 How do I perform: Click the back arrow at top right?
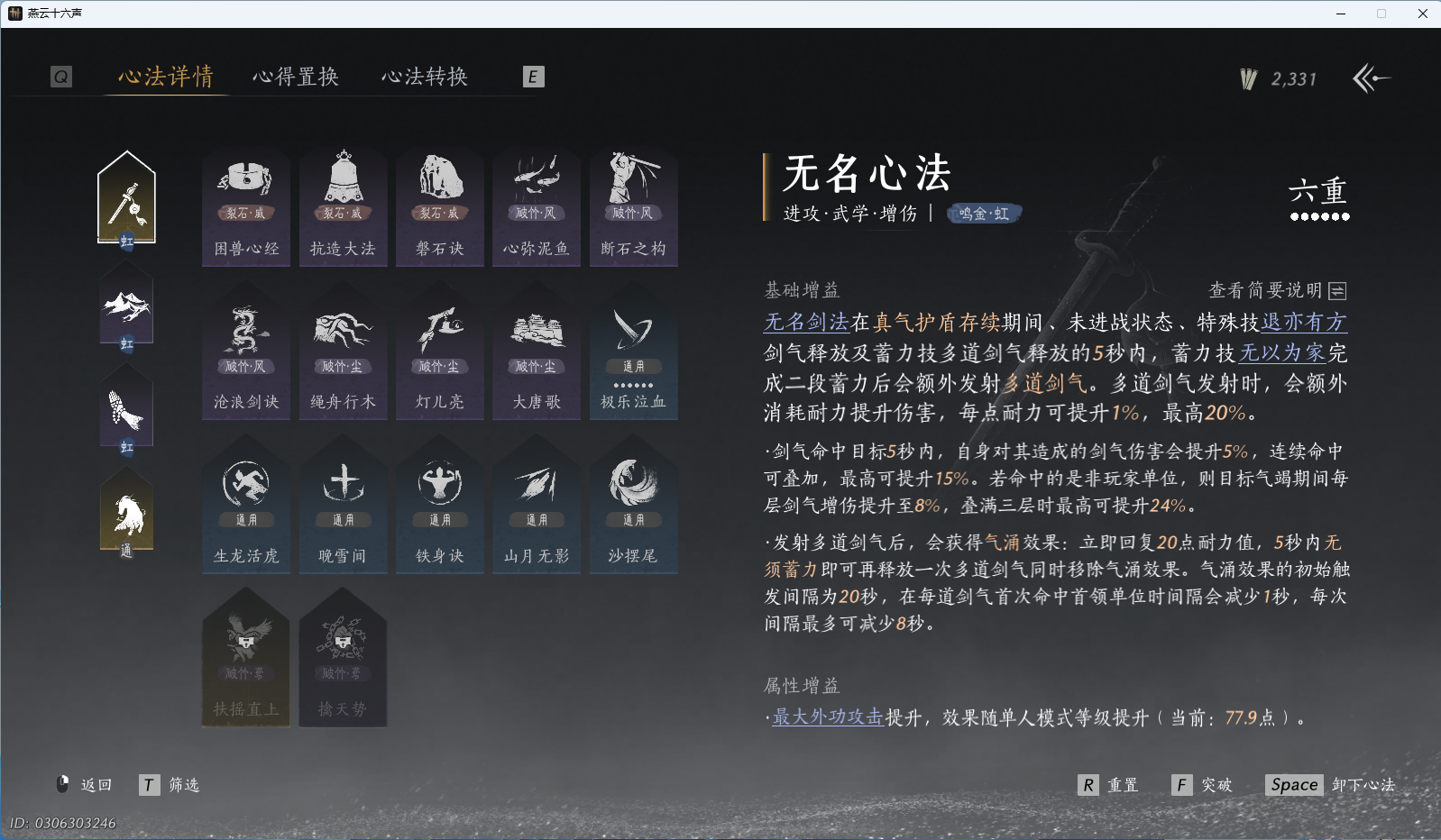click(1372, 78)
